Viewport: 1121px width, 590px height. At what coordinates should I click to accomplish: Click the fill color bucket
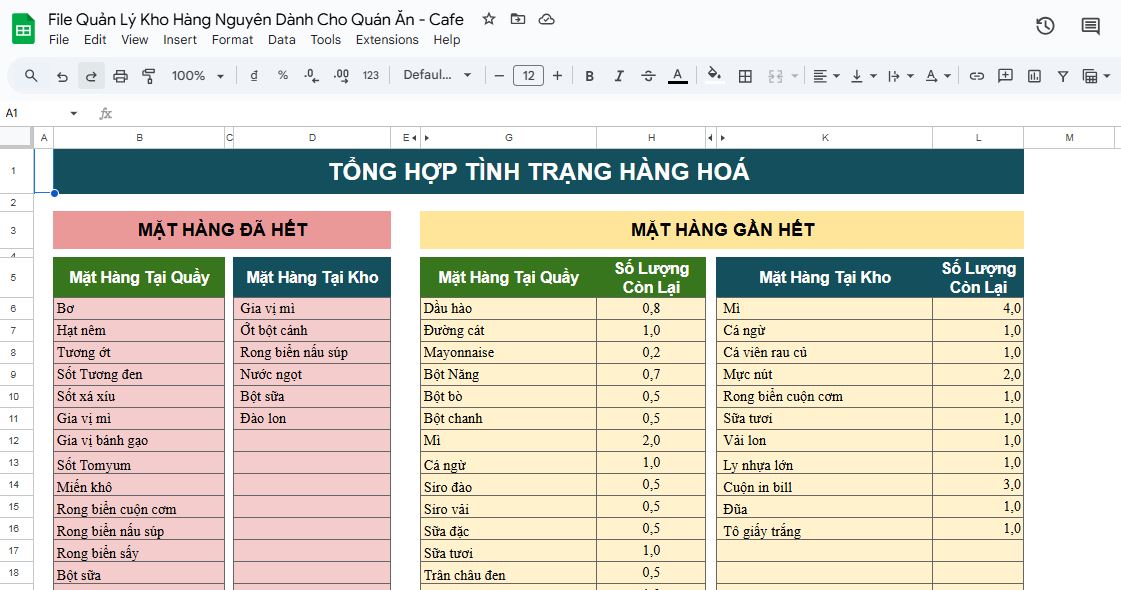[714, 76]
